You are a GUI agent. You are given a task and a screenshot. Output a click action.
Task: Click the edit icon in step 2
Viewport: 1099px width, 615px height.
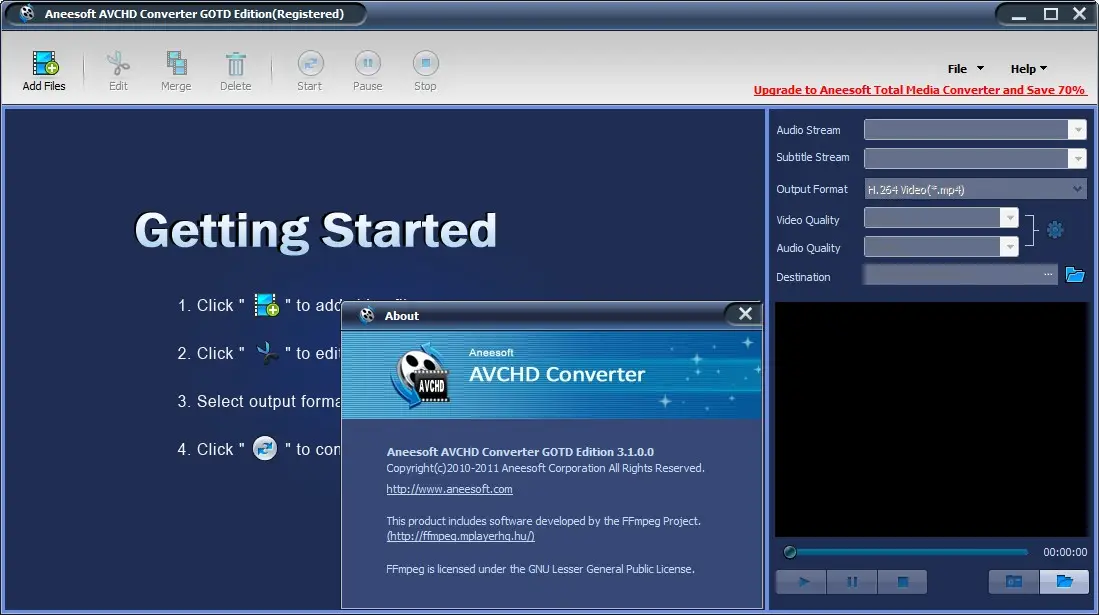click(x=266, y=353)
